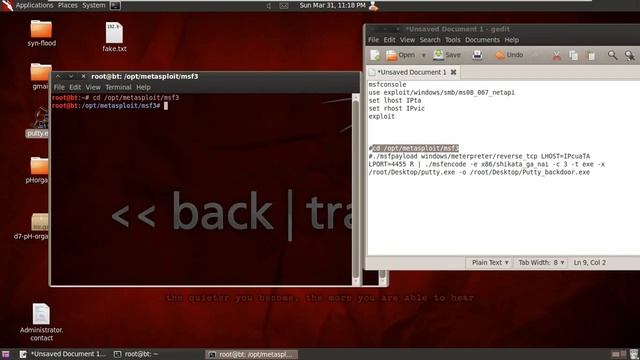This screenshot has height=360, width=640.
Task: Click the Find magnifier icon in gedit
Action: pos(612,55)
